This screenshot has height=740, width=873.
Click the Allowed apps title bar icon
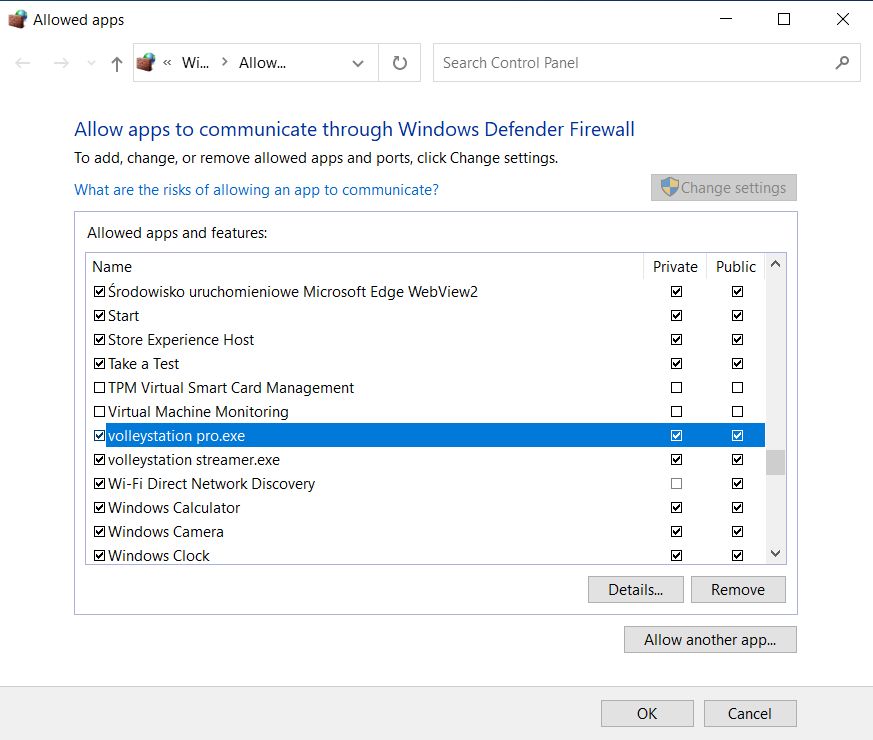coord(17,19)
